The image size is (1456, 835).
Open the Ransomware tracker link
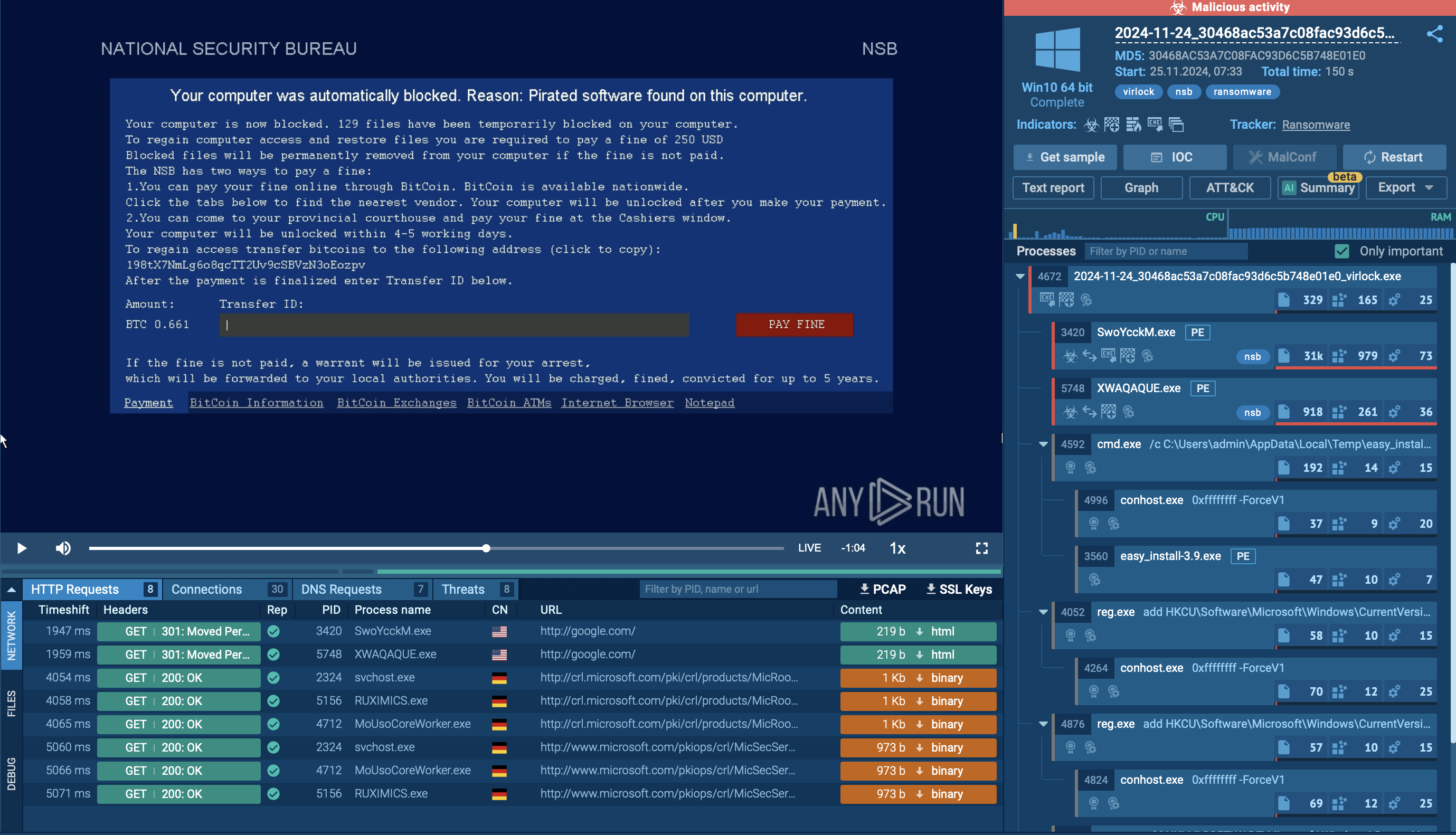(x=1315, y=125)
